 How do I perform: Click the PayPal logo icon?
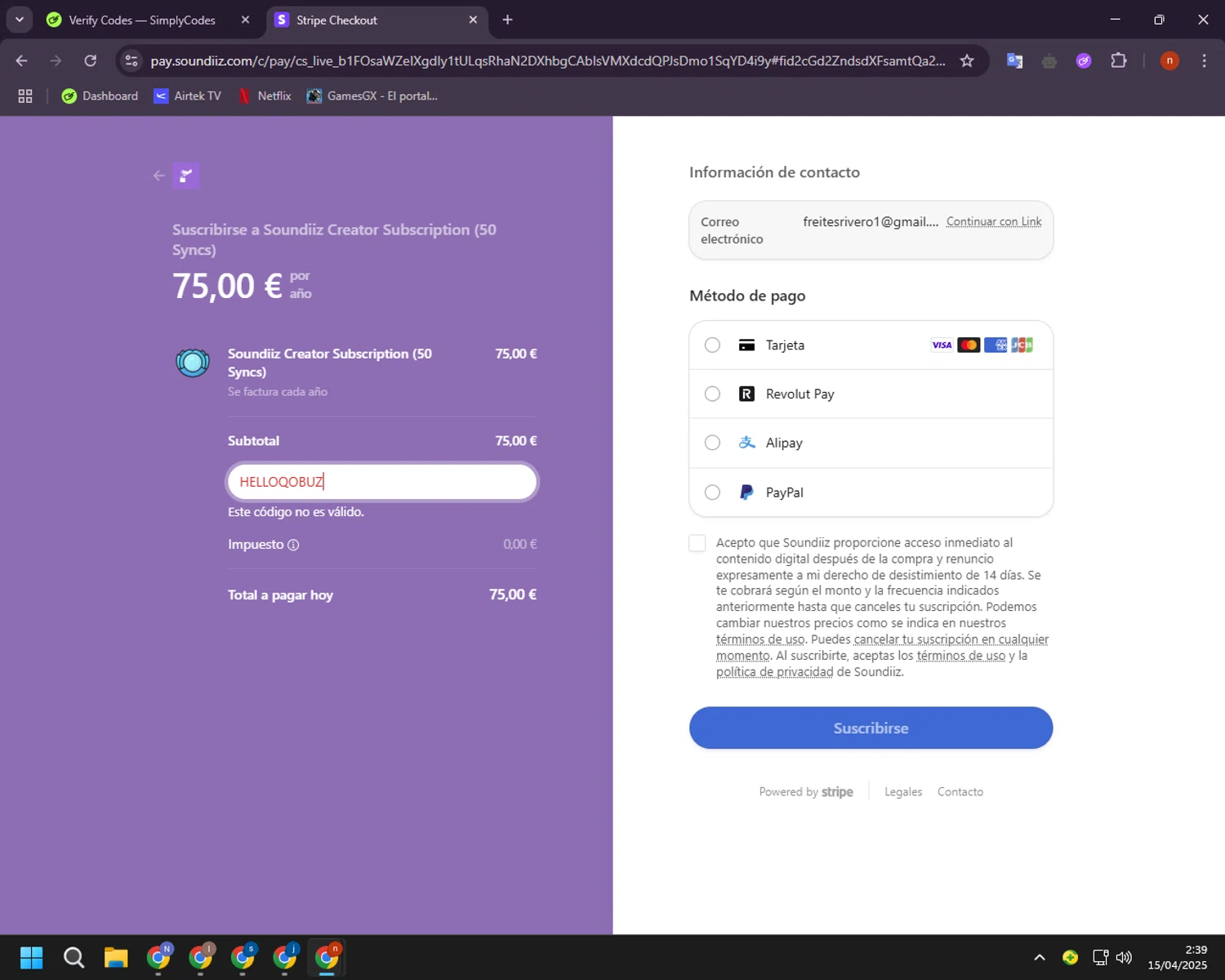[x=746, y=492]
